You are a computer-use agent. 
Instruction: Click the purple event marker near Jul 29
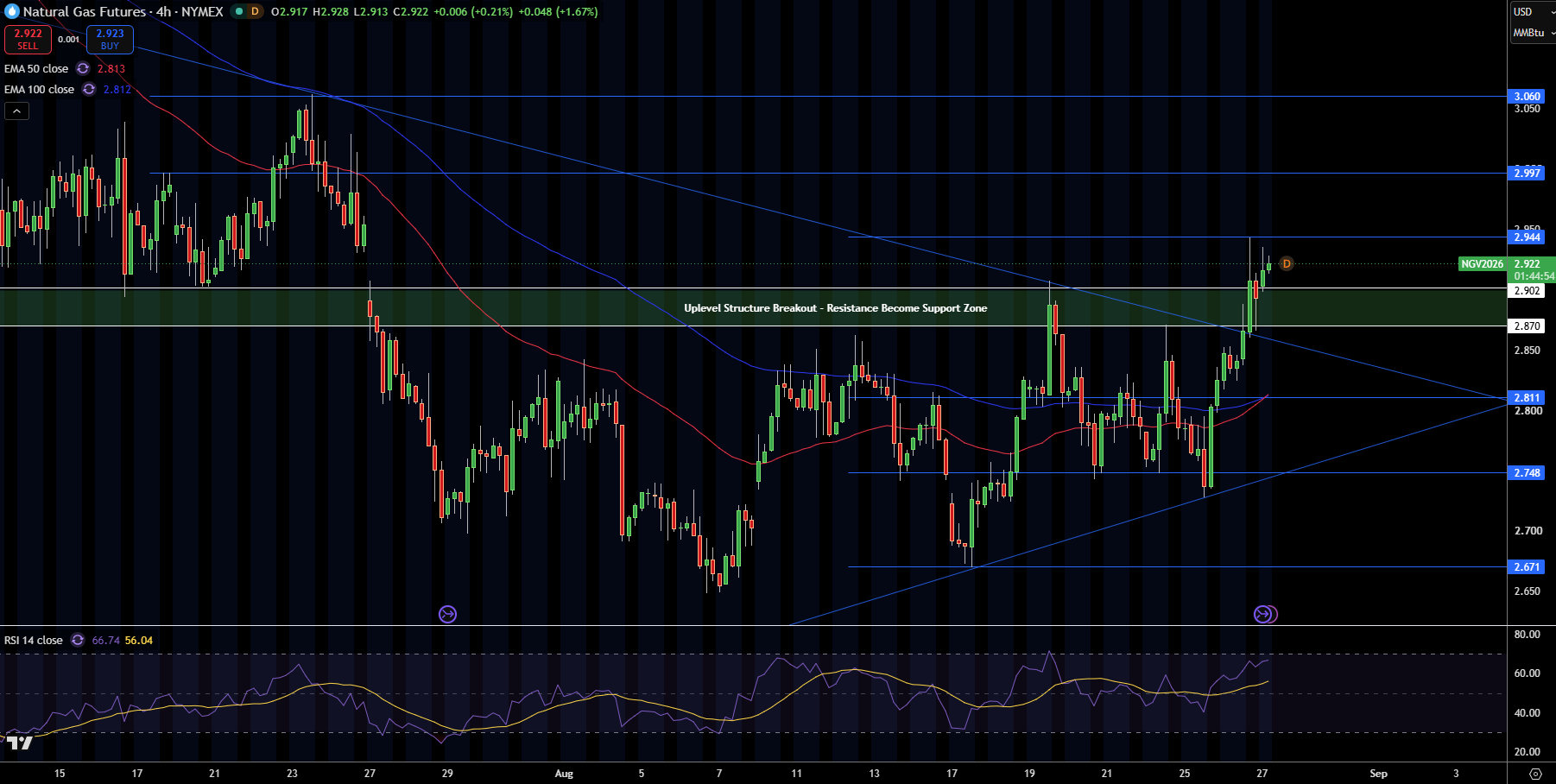tap(447, 614)
